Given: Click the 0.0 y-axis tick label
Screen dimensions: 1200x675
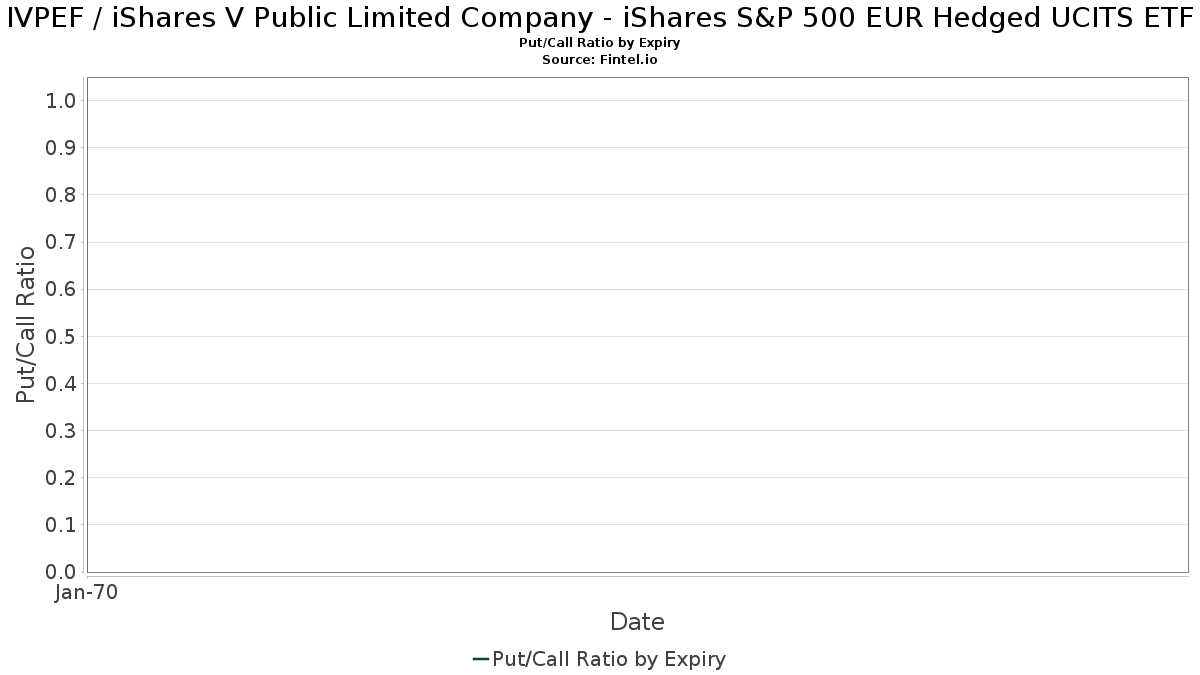Looking at the screenshot, I should [x=62, y=572].
